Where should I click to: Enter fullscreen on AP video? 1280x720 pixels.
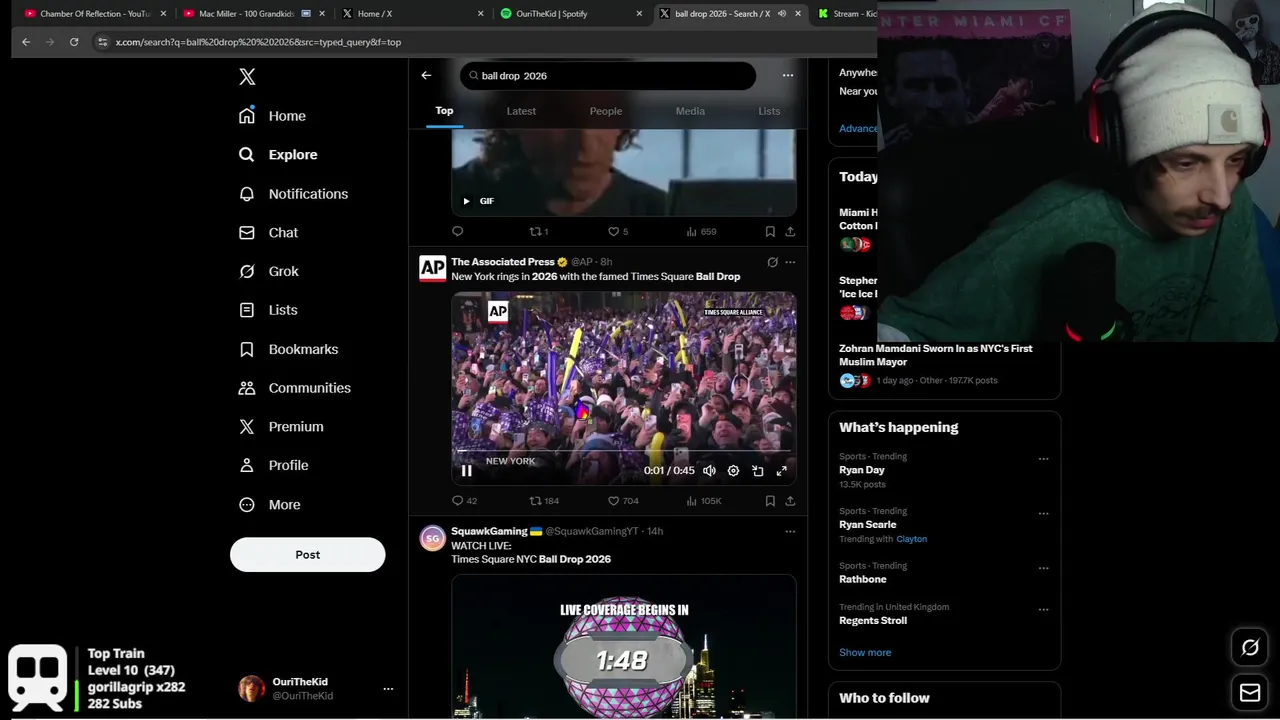tap(782, 471)
